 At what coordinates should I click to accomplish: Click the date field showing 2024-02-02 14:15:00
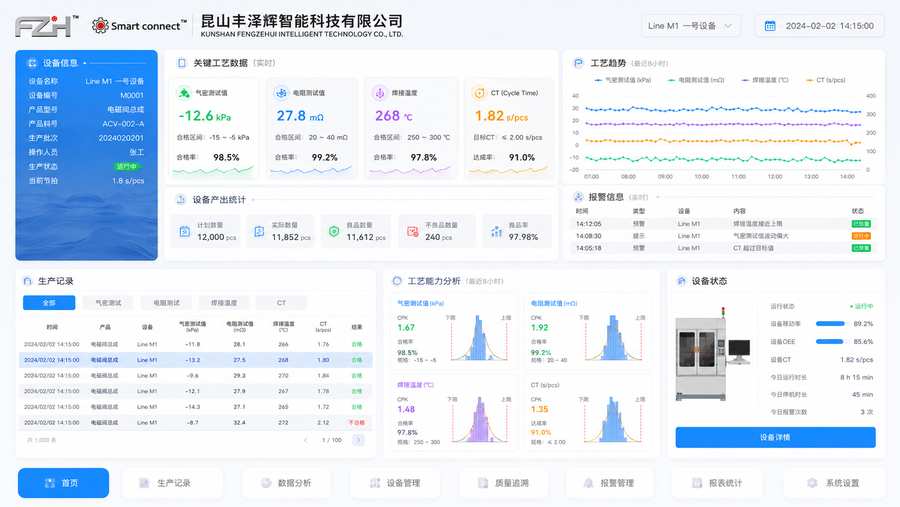tap(820, 26)
